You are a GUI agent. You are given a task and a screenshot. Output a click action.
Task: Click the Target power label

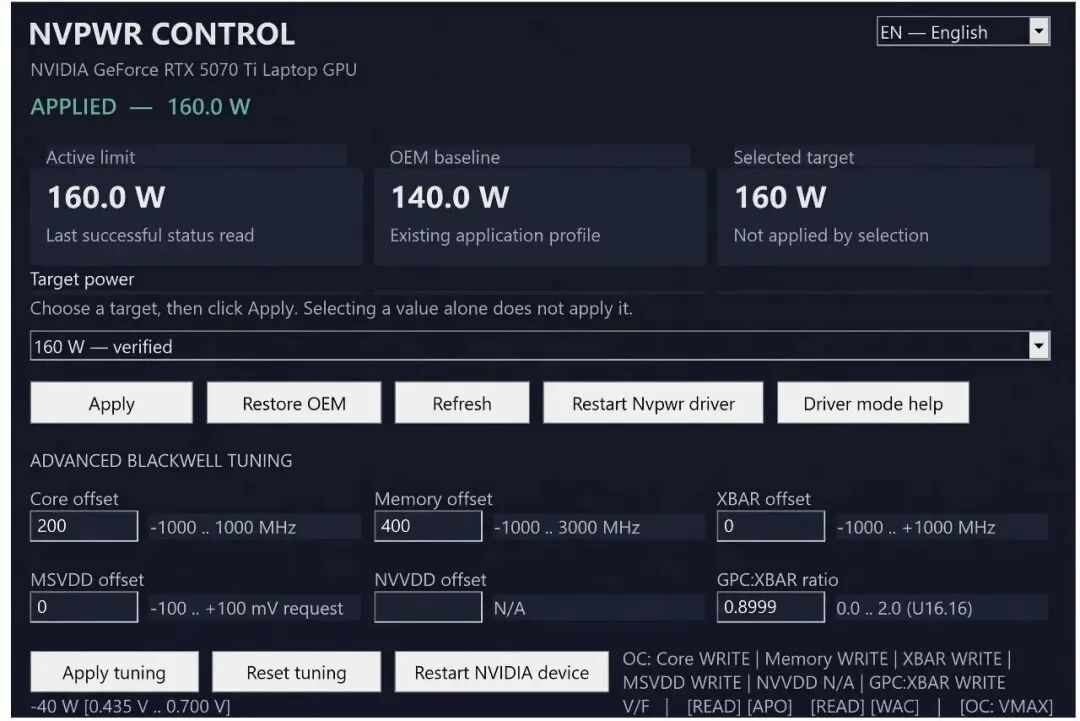pyautogui.click(x=82, y=280)
